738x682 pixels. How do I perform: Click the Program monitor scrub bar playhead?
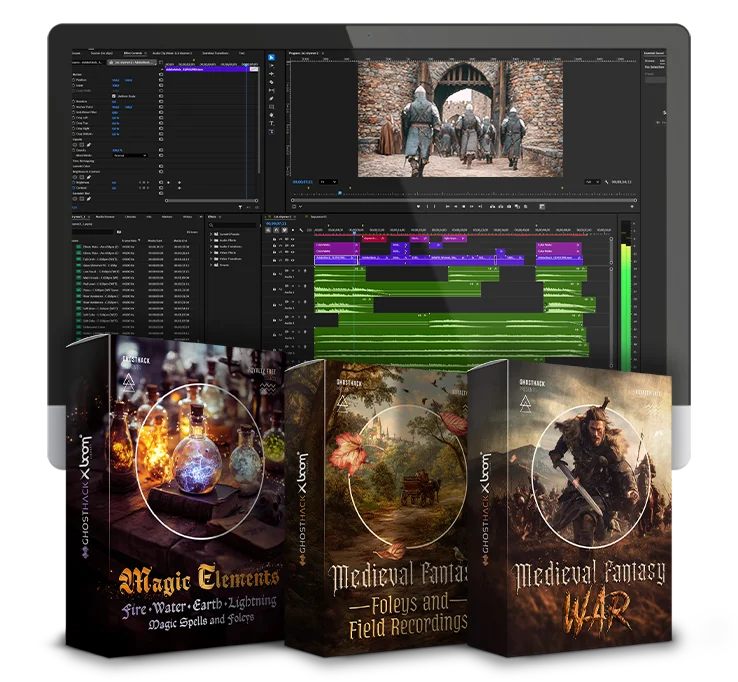340,193
